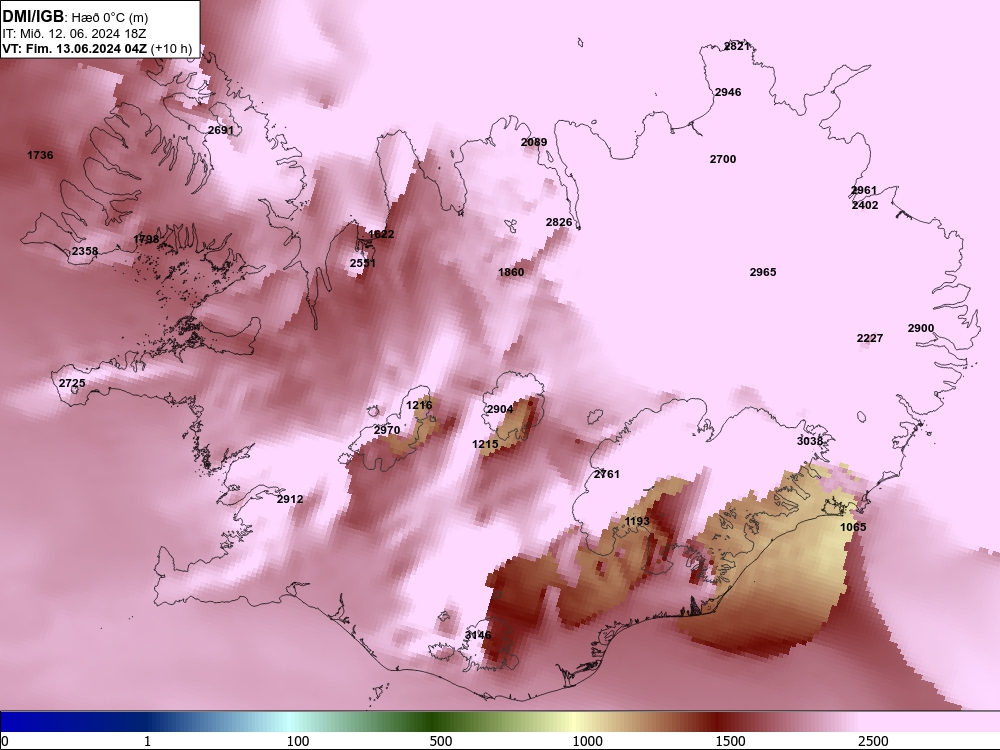1000x750 pixels.
Task: Select the 2691 height label
Action: click(221, 130)
